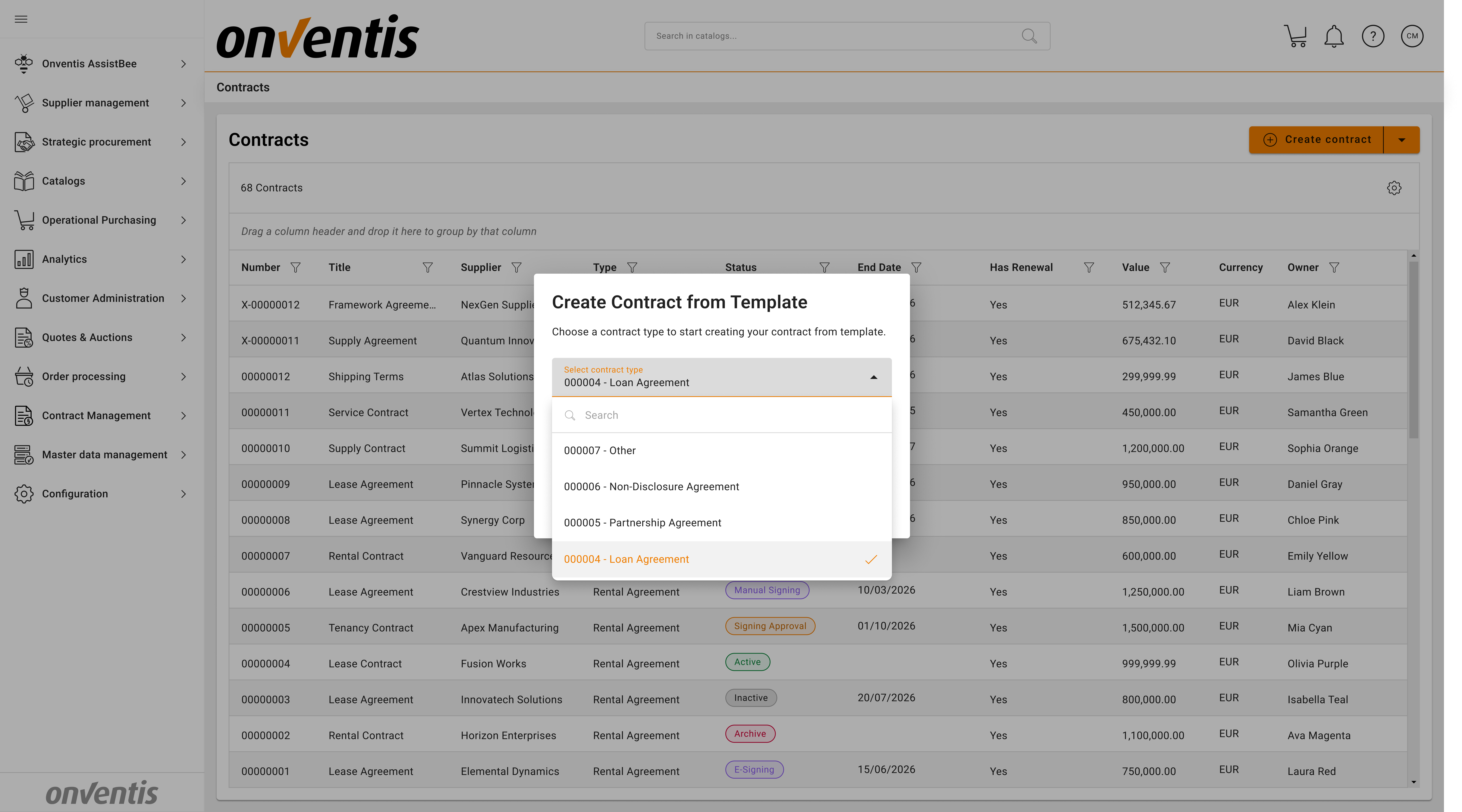
Task: Toggle the hamburger sidebar menu
Action: pos(21,19)
